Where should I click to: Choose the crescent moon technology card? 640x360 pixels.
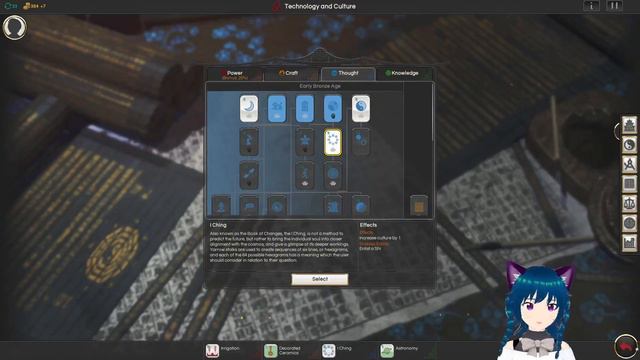pyautogui.click(x=249, y=109)
